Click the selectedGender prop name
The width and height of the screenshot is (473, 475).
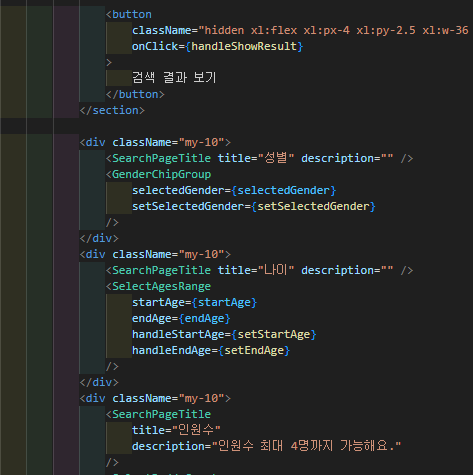click(178, 190)
